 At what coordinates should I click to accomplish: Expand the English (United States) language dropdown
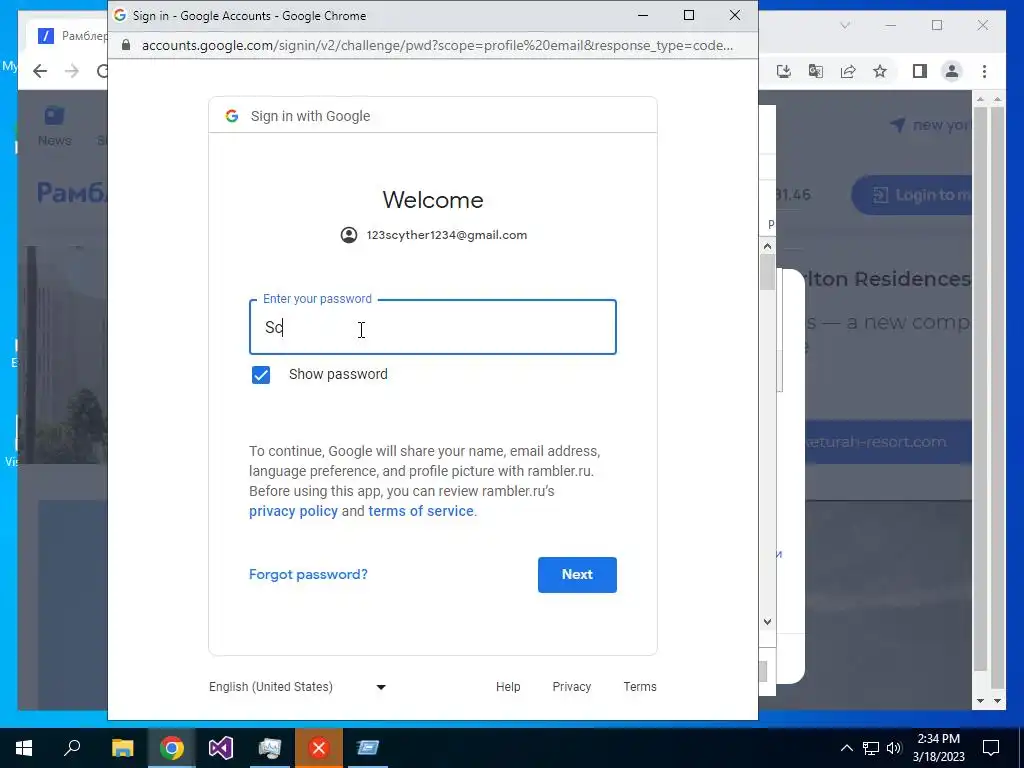pyautogui.click(x=298, y=687)
